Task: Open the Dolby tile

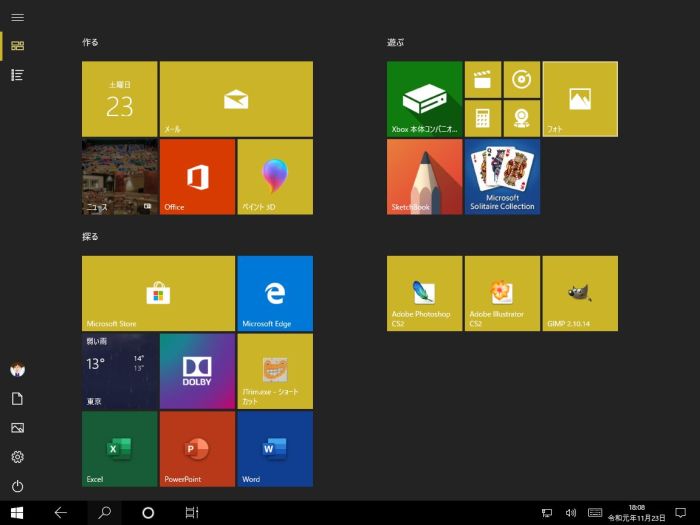Action: coord(197,371)
